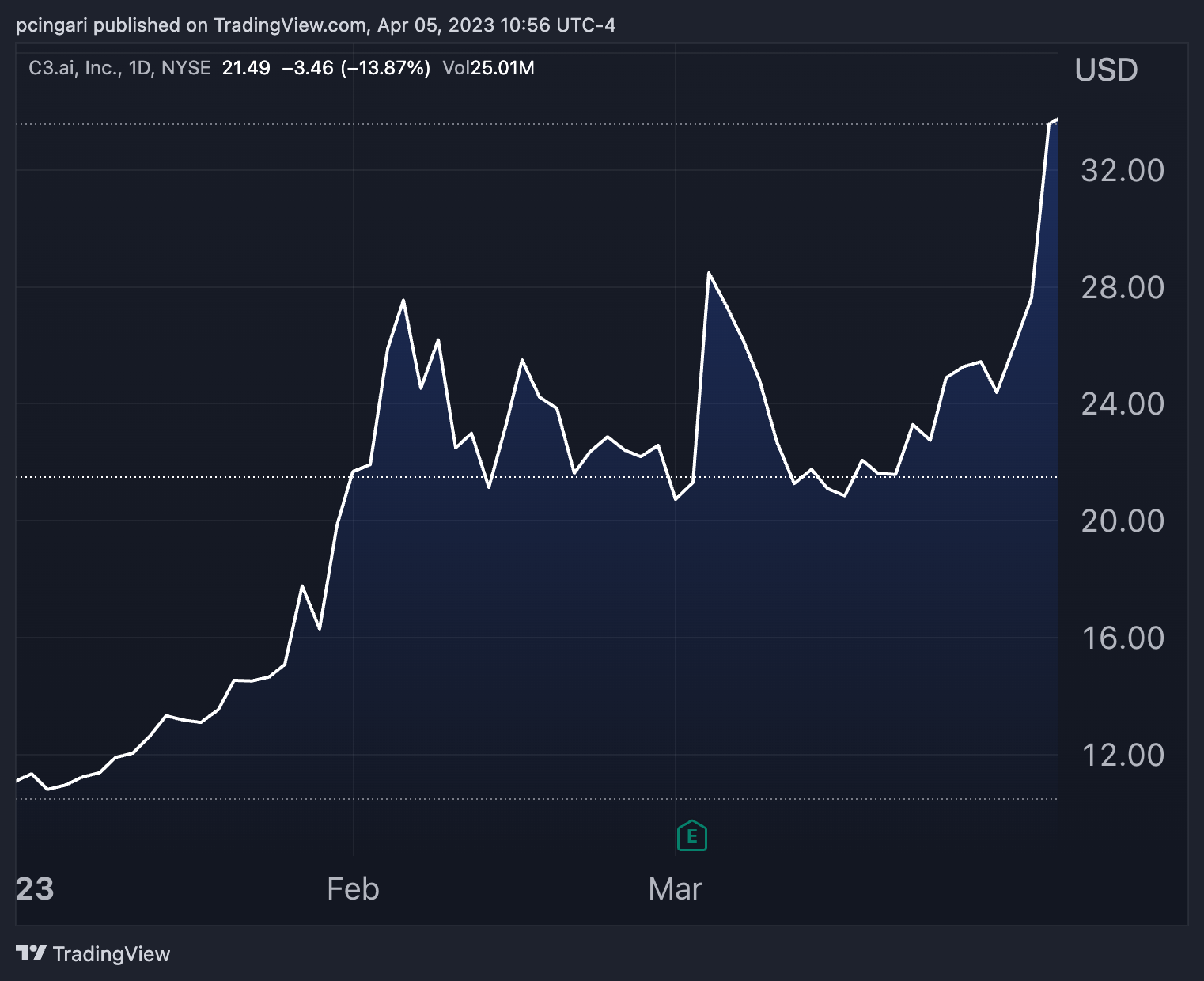Viewport: 1204px width, 981px height.
Task: Click the C3.ai, Inc. symbol name
Action: (x=74, y=68)
